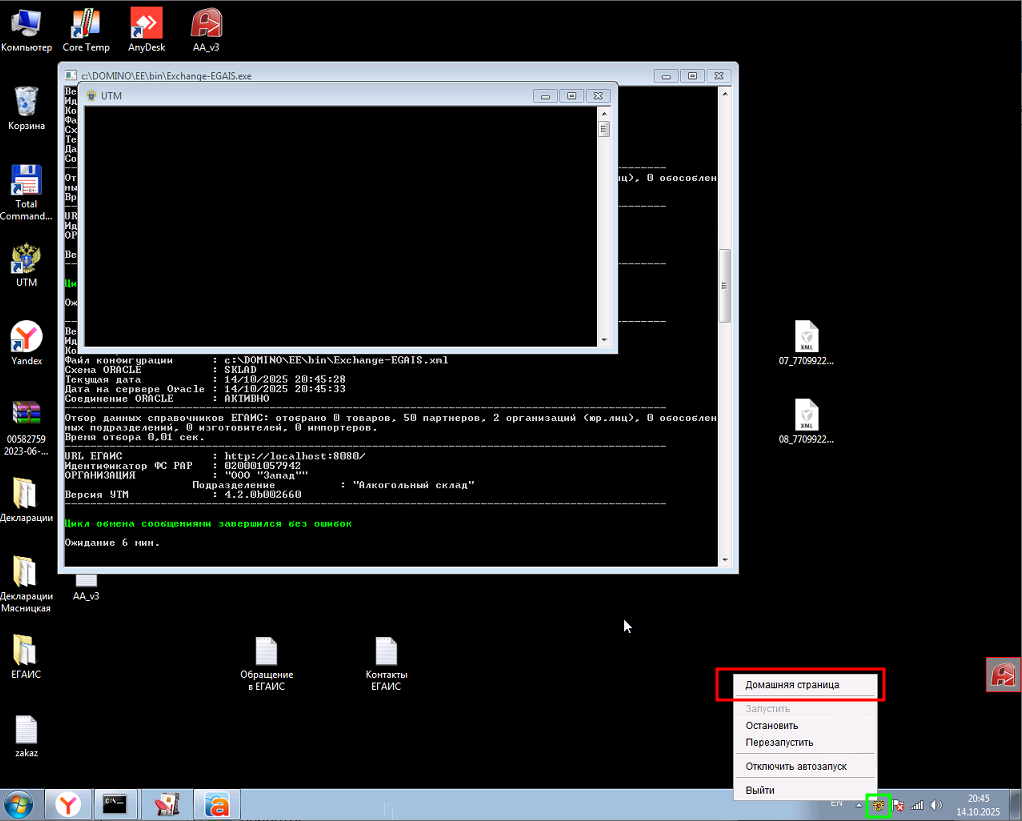Image resolution: width=1022 pixels, height=821 pixels.
Task: Select 'Остановить' from the tray menu
Action: tap(771, 726)
